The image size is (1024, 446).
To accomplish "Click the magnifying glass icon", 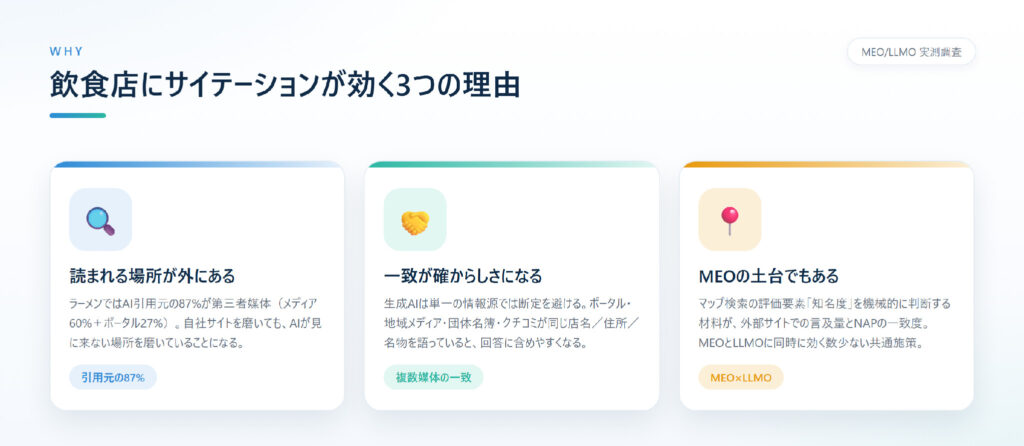I will coord(101,220).
